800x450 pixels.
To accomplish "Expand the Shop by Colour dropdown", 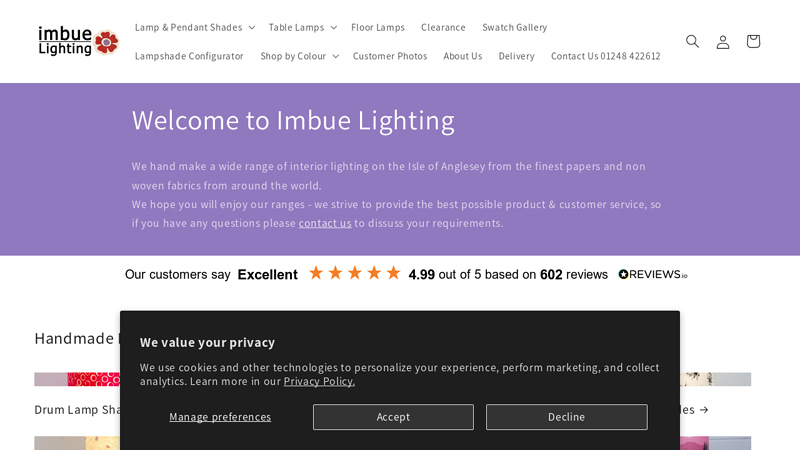I will pos(299,56).
